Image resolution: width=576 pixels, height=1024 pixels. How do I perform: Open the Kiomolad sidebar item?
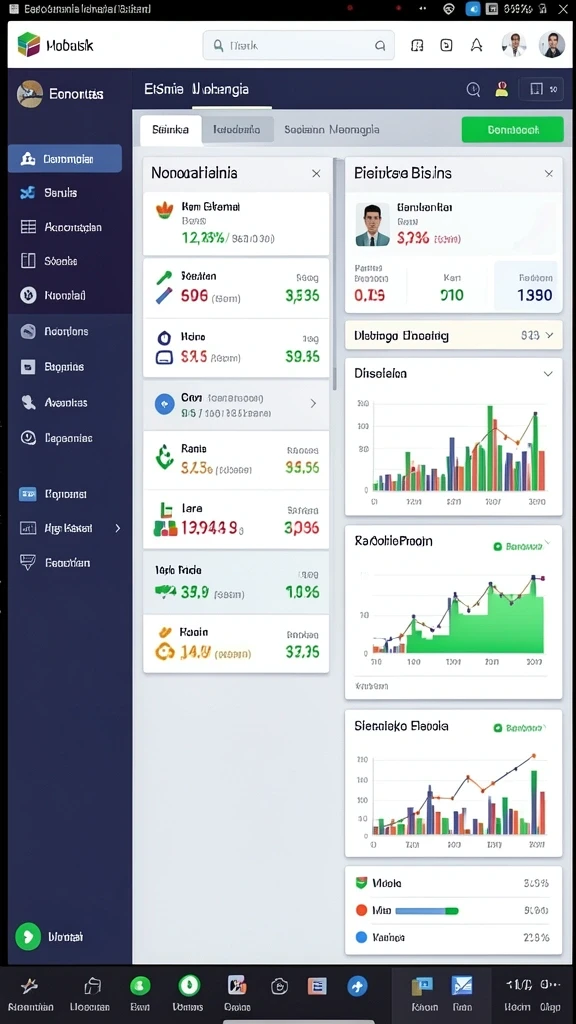pyautogui.click(x=65, y=295)
